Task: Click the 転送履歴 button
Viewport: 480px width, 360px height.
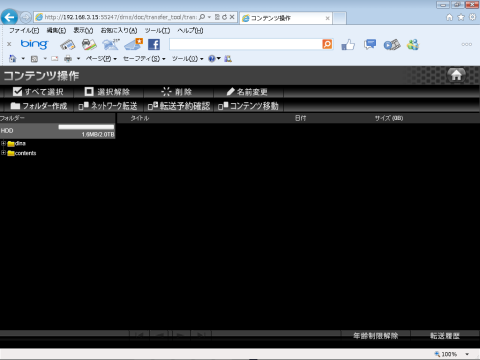Action: (x=445, y=336)
